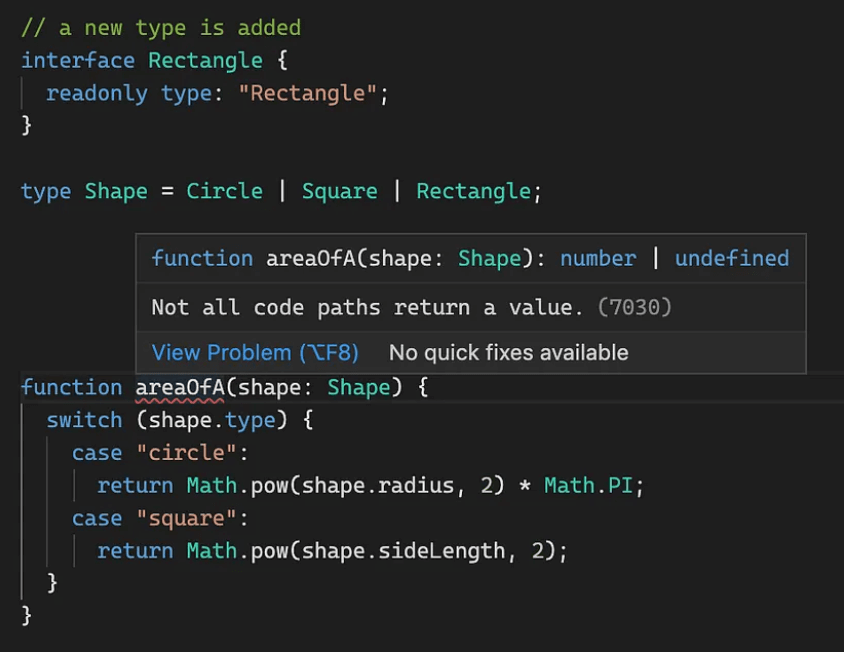
Task: Click Rectangle in the Shape type union
Action: [473, 191]
